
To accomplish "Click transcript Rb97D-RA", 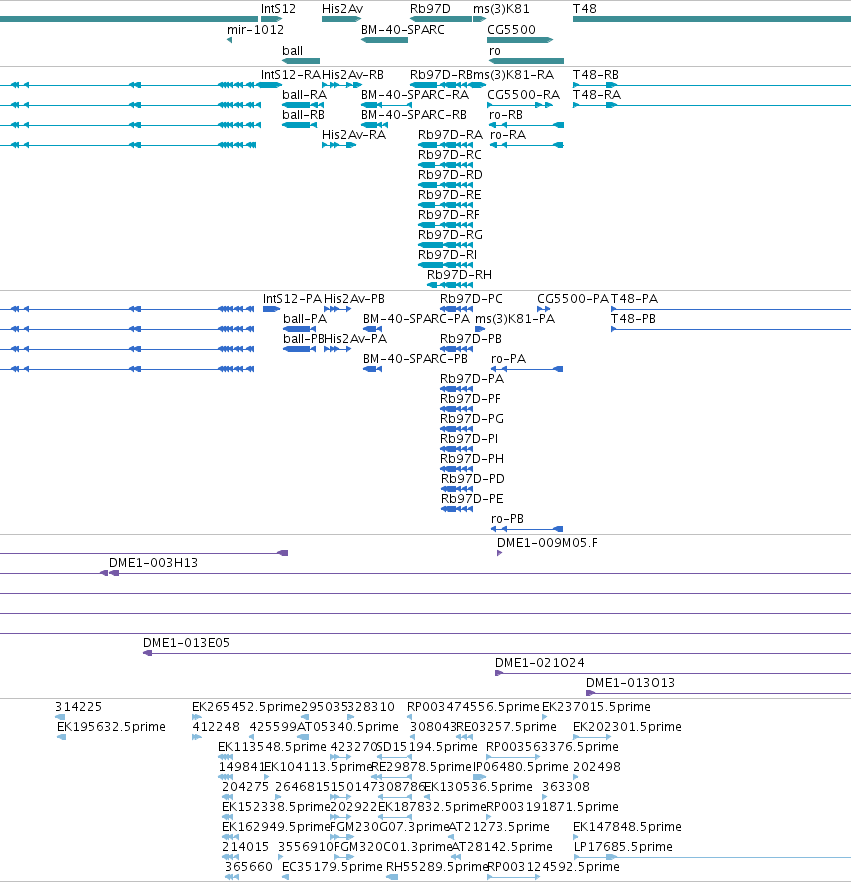I will [451, 135].
